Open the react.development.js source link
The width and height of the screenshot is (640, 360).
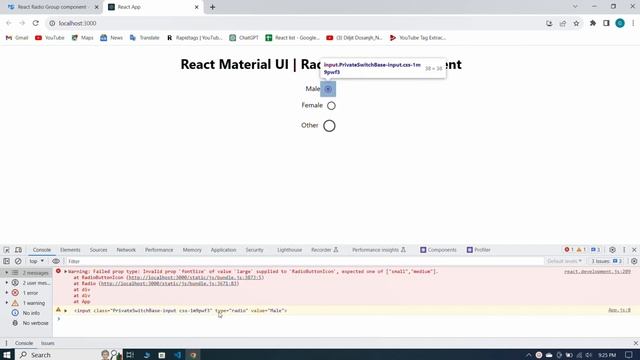click(597, 271)
